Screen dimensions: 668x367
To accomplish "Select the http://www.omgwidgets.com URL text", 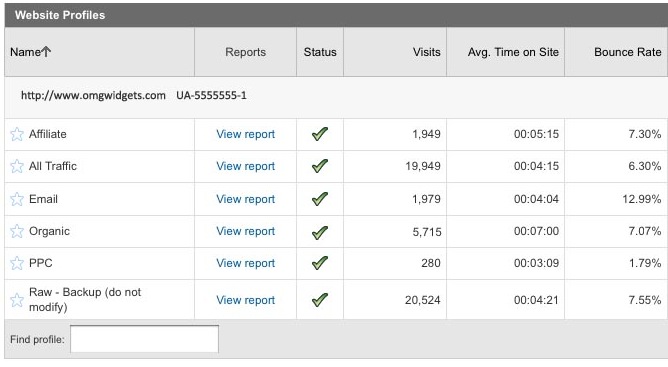I will click(93, 95).
